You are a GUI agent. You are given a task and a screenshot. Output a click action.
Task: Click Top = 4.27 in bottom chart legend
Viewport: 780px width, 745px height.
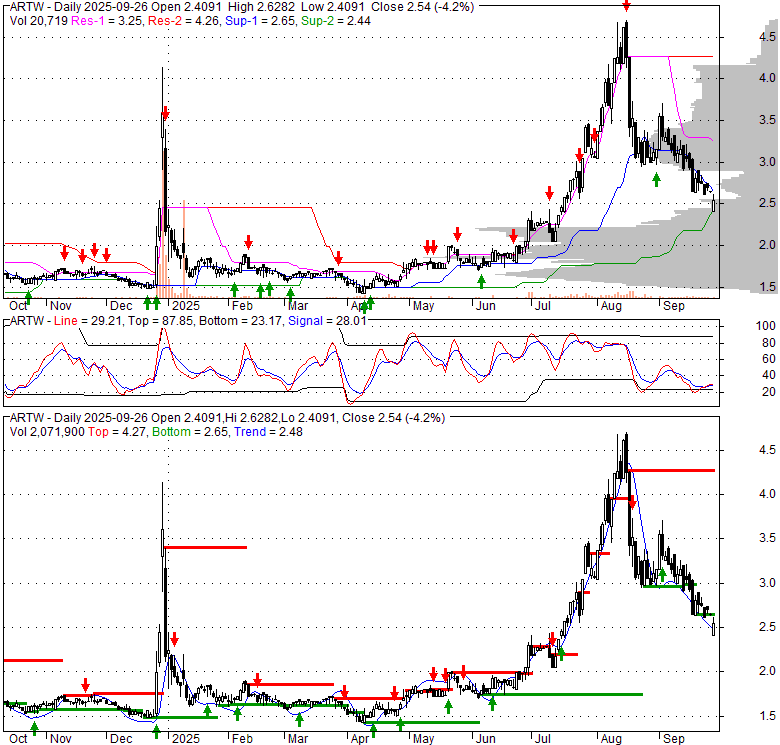tap(117, 432)
